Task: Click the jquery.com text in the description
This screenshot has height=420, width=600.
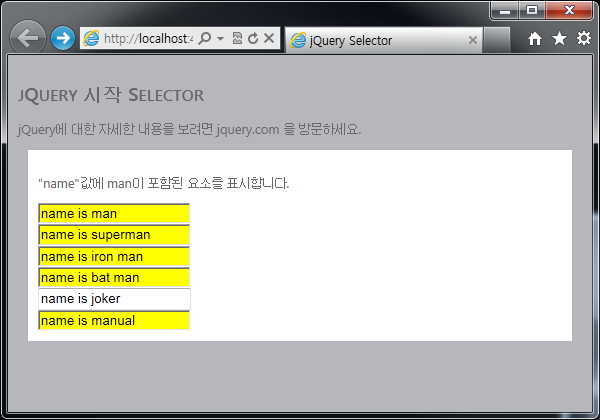Action: (248, 130)
